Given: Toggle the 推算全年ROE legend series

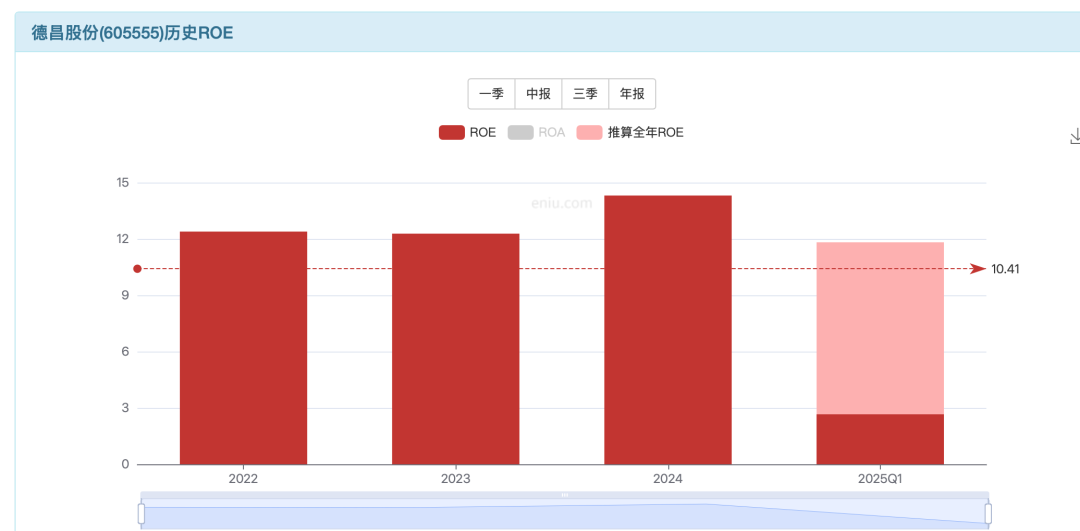Looking at the screenshot, I should pos(630,133).
